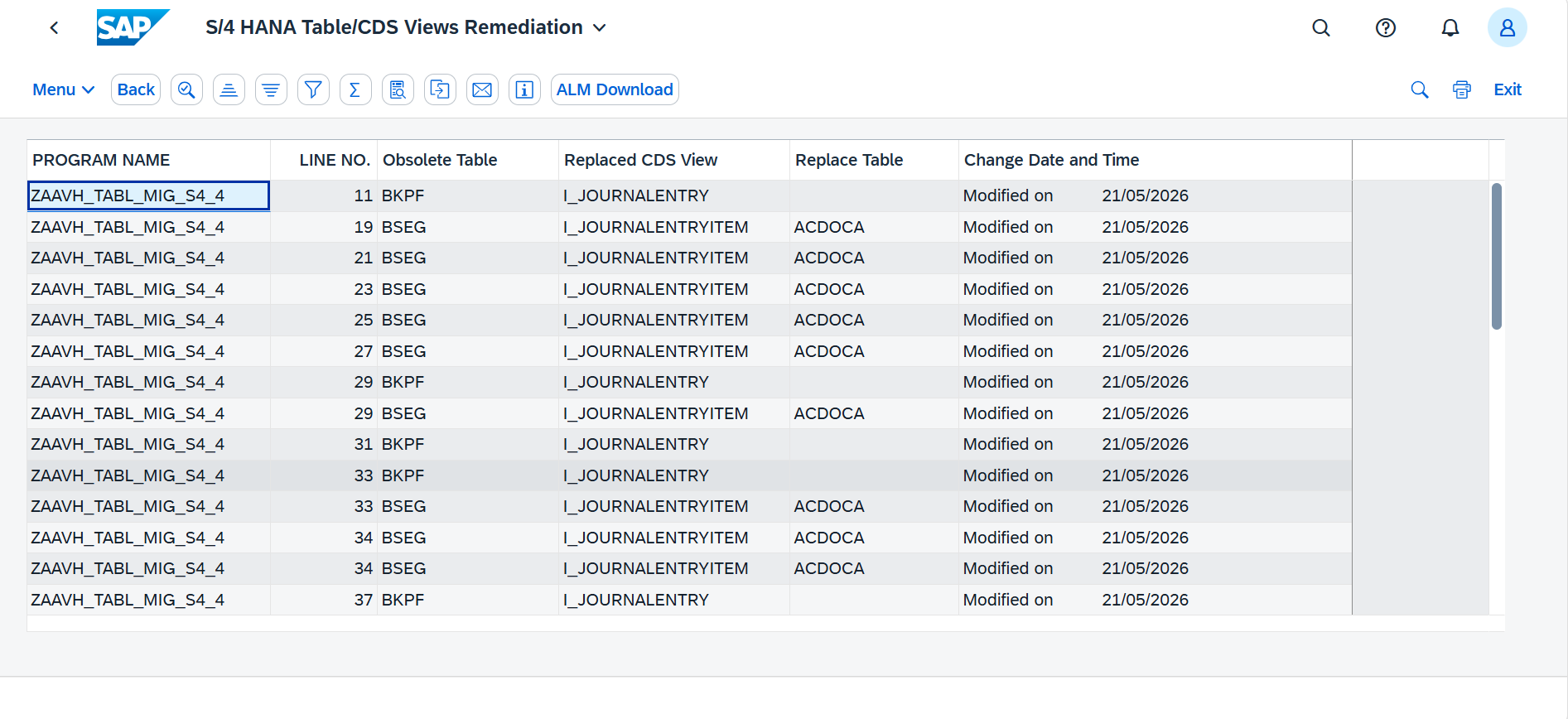This screenshot has height=719, width=1568.
Task: Open the user profile avatar
Action: 1508,28
